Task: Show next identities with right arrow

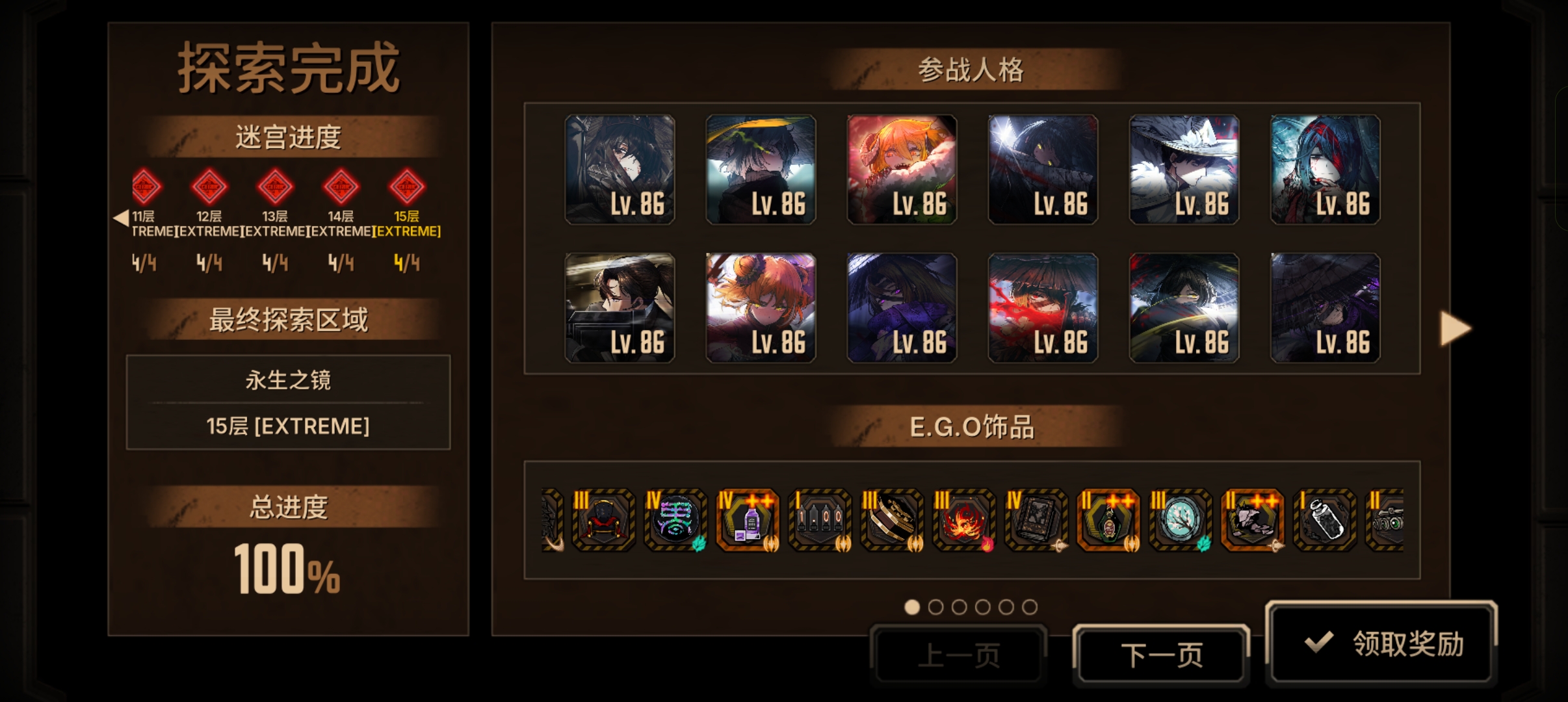Action: (1455, 328)
